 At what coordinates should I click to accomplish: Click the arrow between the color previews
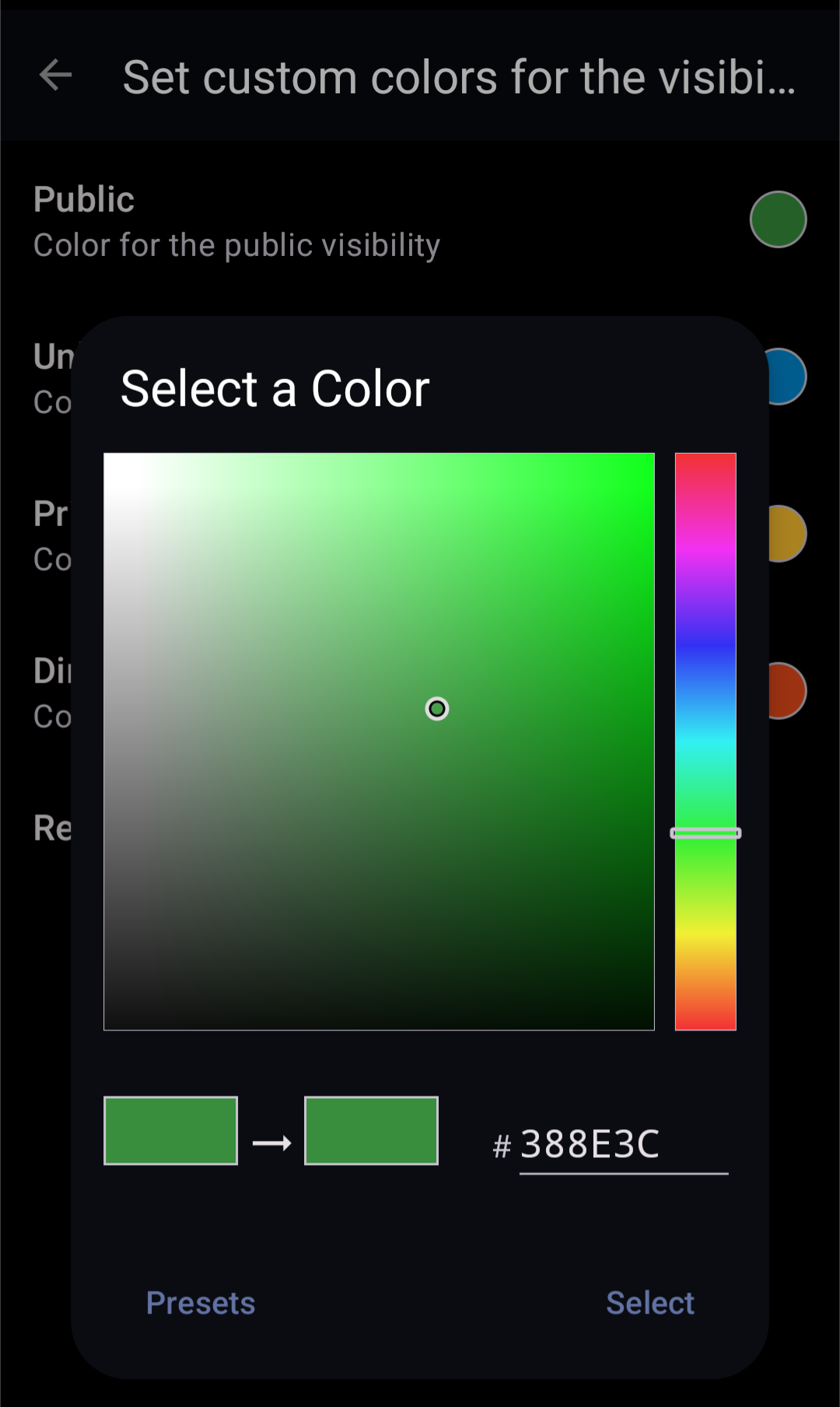click(x=271, y=1142)
